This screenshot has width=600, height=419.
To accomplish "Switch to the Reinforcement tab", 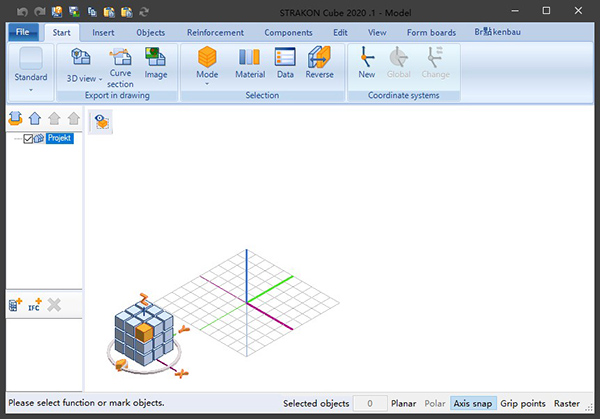I will (x=215, y=33).
